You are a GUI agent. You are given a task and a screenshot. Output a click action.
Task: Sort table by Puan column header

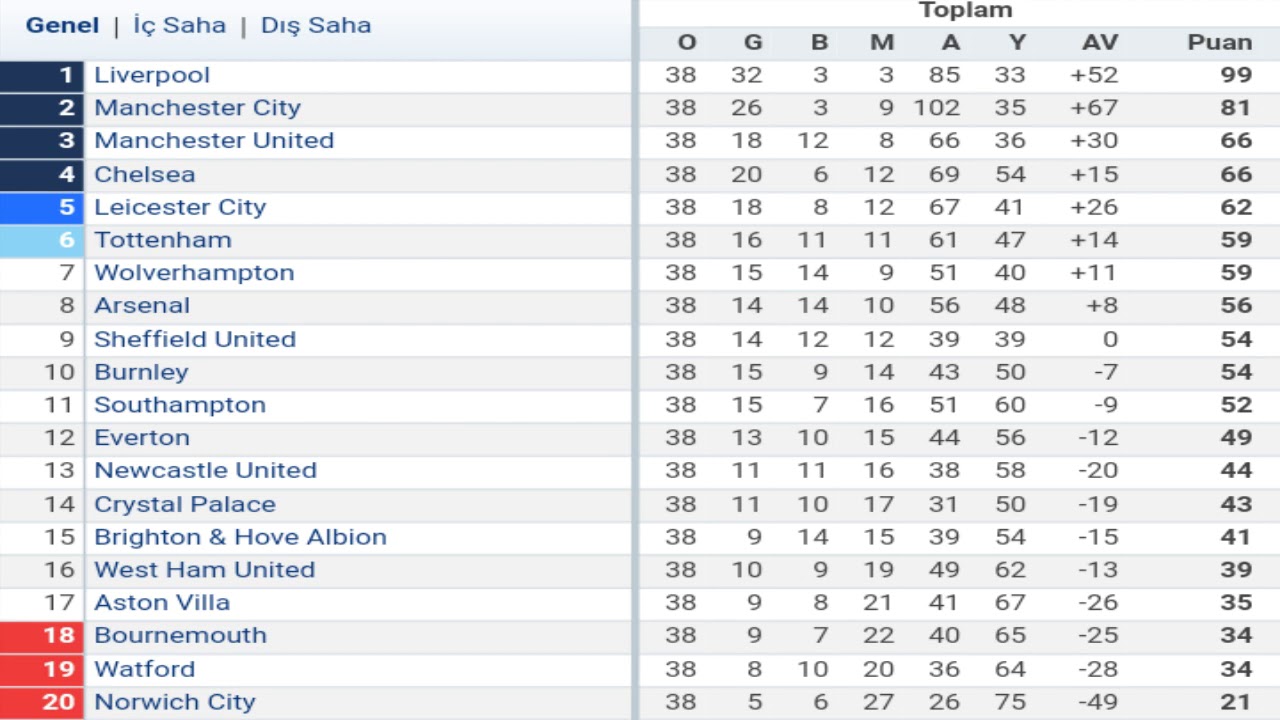click(x=1219, y=42)
